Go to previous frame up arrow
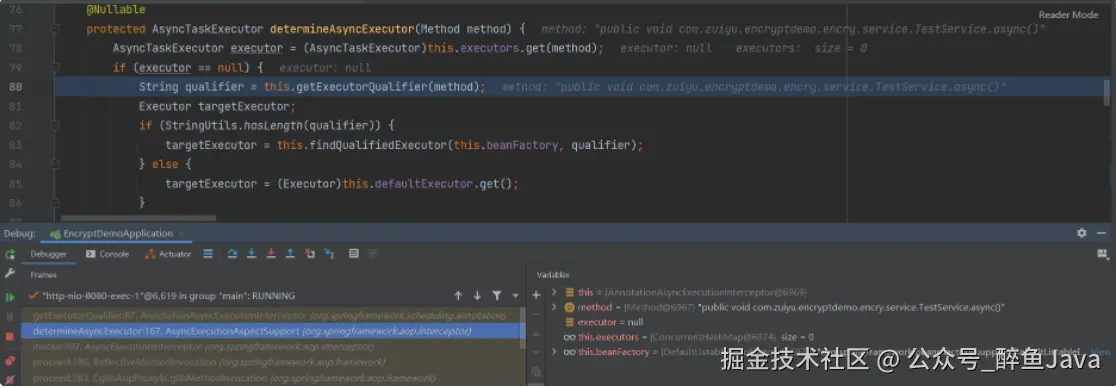The image size is (1116, 388). tap(458, 295)
